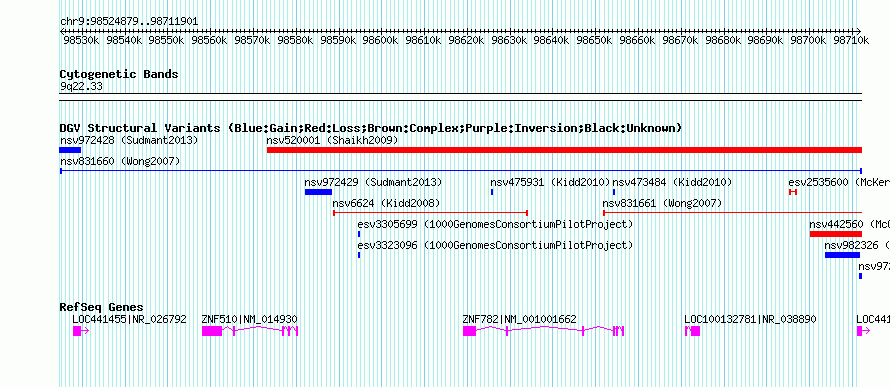This screenshot has height=387, width=890.
Task: Click the small blue esv3323096 variant mark
Action: (359, 255)
